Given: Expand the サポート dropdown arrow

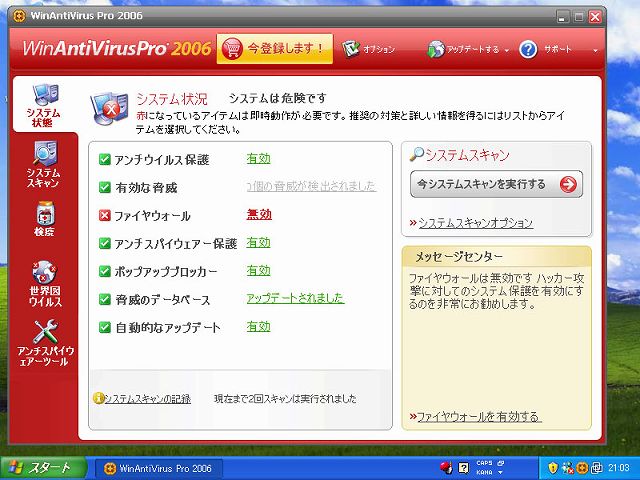Looking at the screenshot, I should click(x=595, y=51).
